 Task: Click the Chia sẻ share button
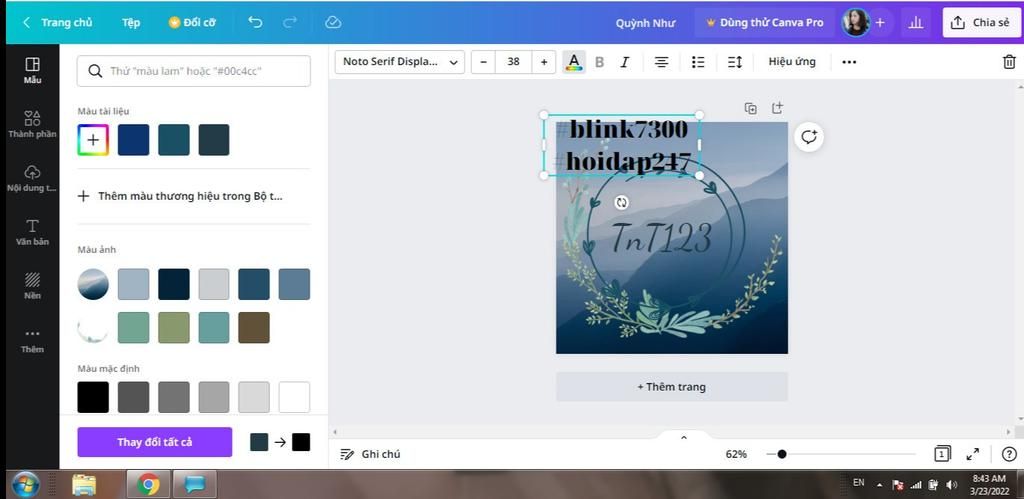click(x=981, y=22)
